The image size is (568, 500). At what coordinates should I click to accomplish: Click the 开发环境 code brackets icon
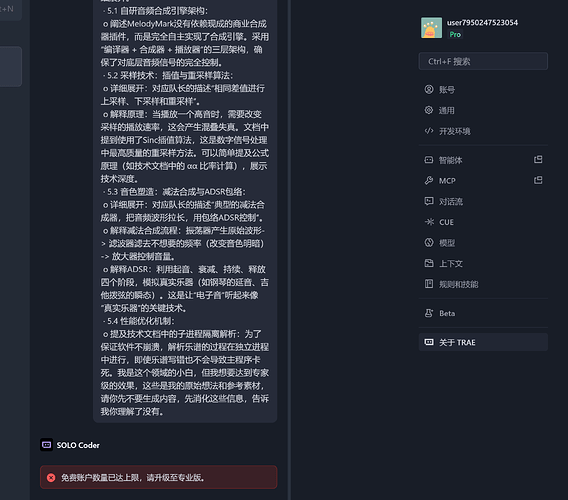(429, 131)
